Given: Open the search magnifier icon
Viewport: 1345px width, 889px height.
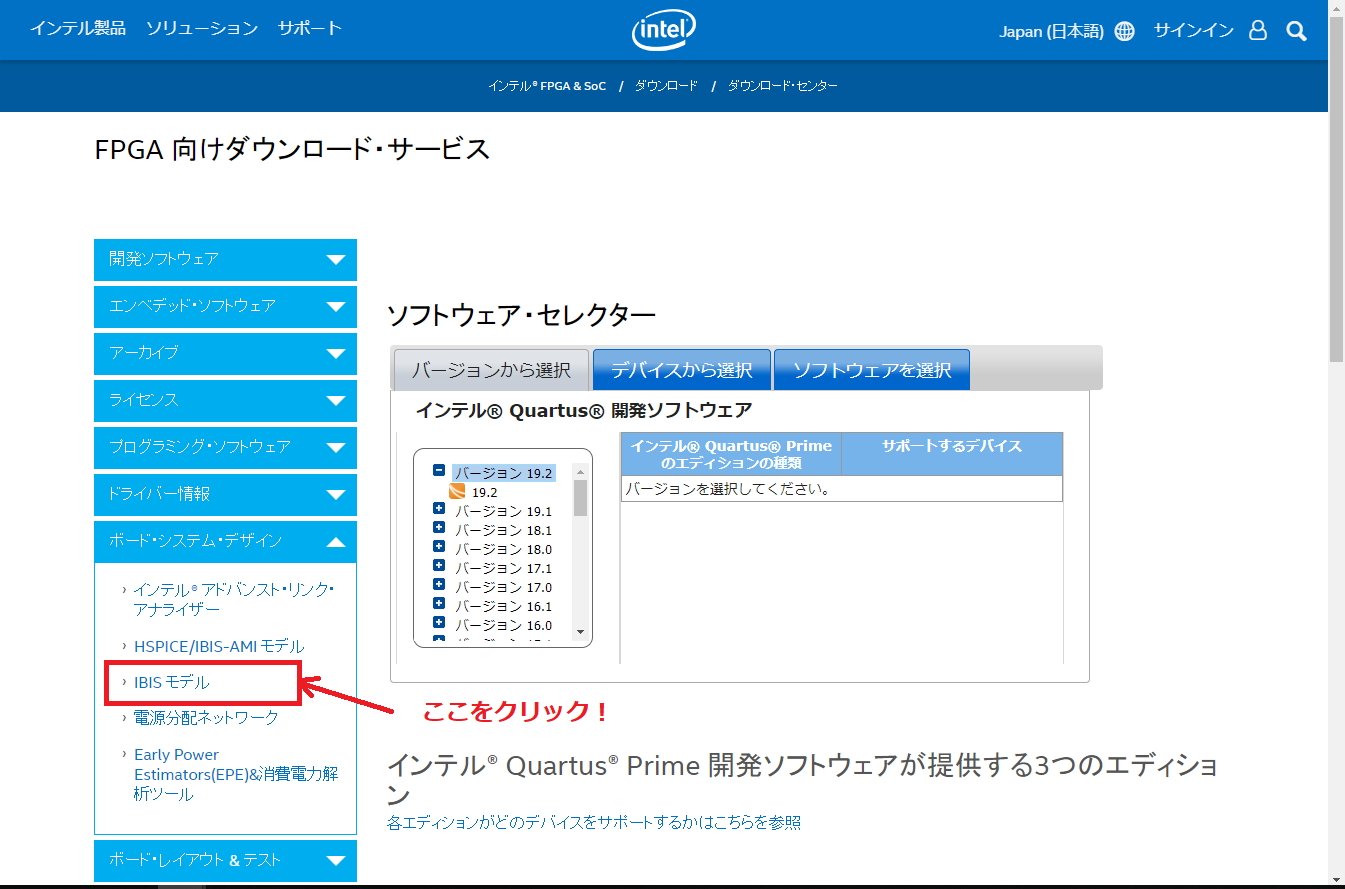Looking at the screenshot, I should pos(1296,31).
